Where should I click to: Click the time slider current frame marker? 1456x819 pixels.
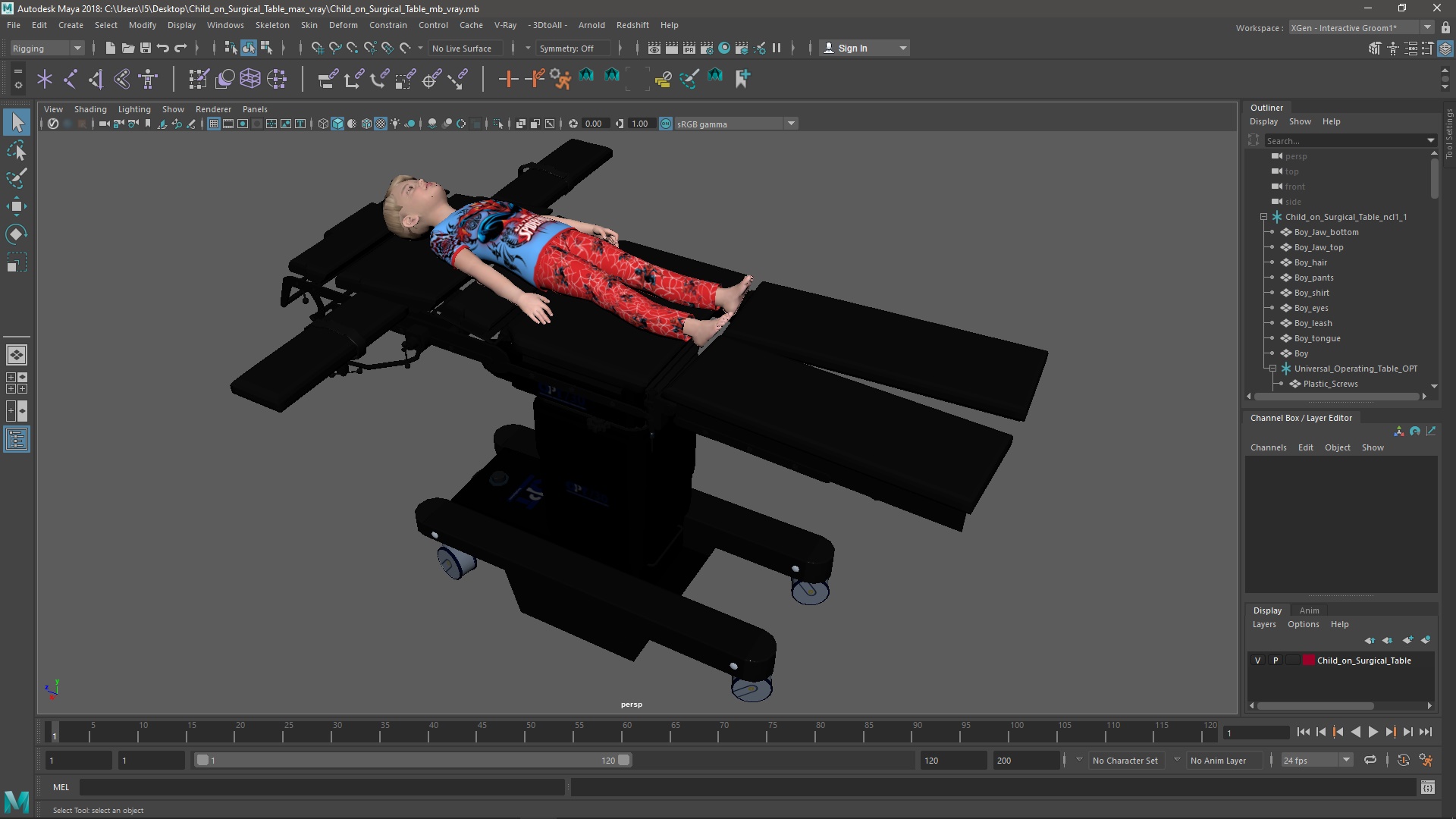[x=54, y=732]
